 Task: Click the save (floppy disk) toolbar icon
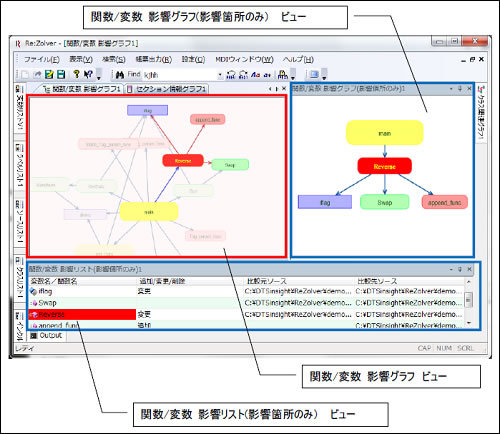click(61, 74)
